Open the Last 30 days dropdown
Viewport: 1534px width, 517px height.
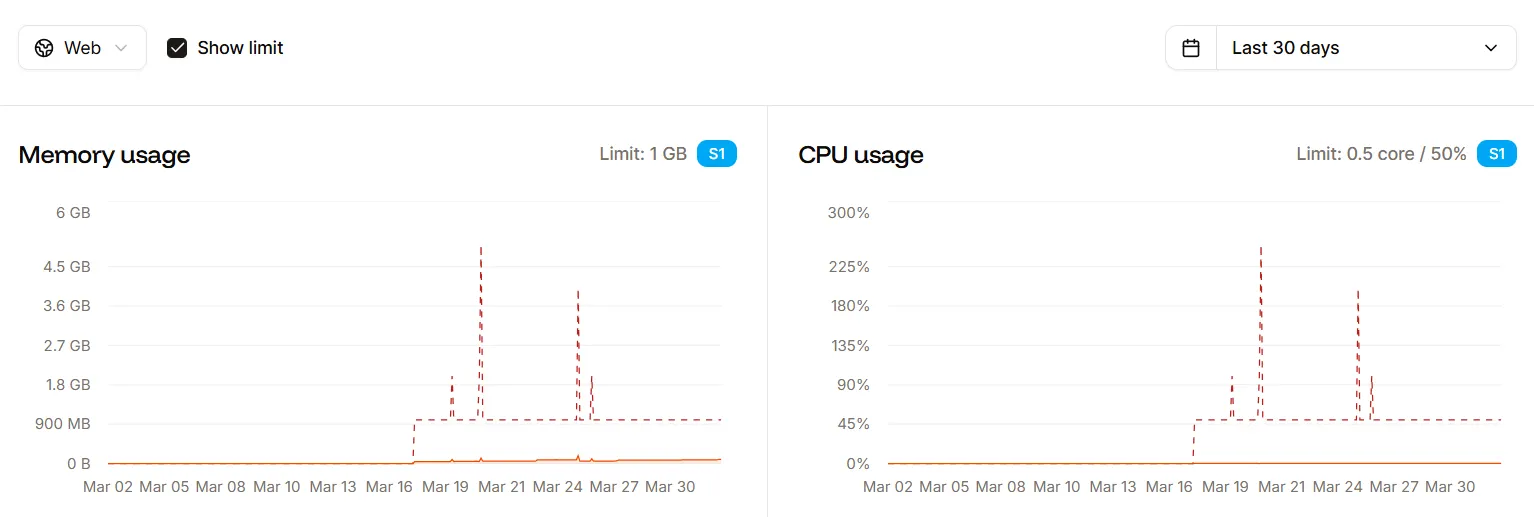point(1365,48)
